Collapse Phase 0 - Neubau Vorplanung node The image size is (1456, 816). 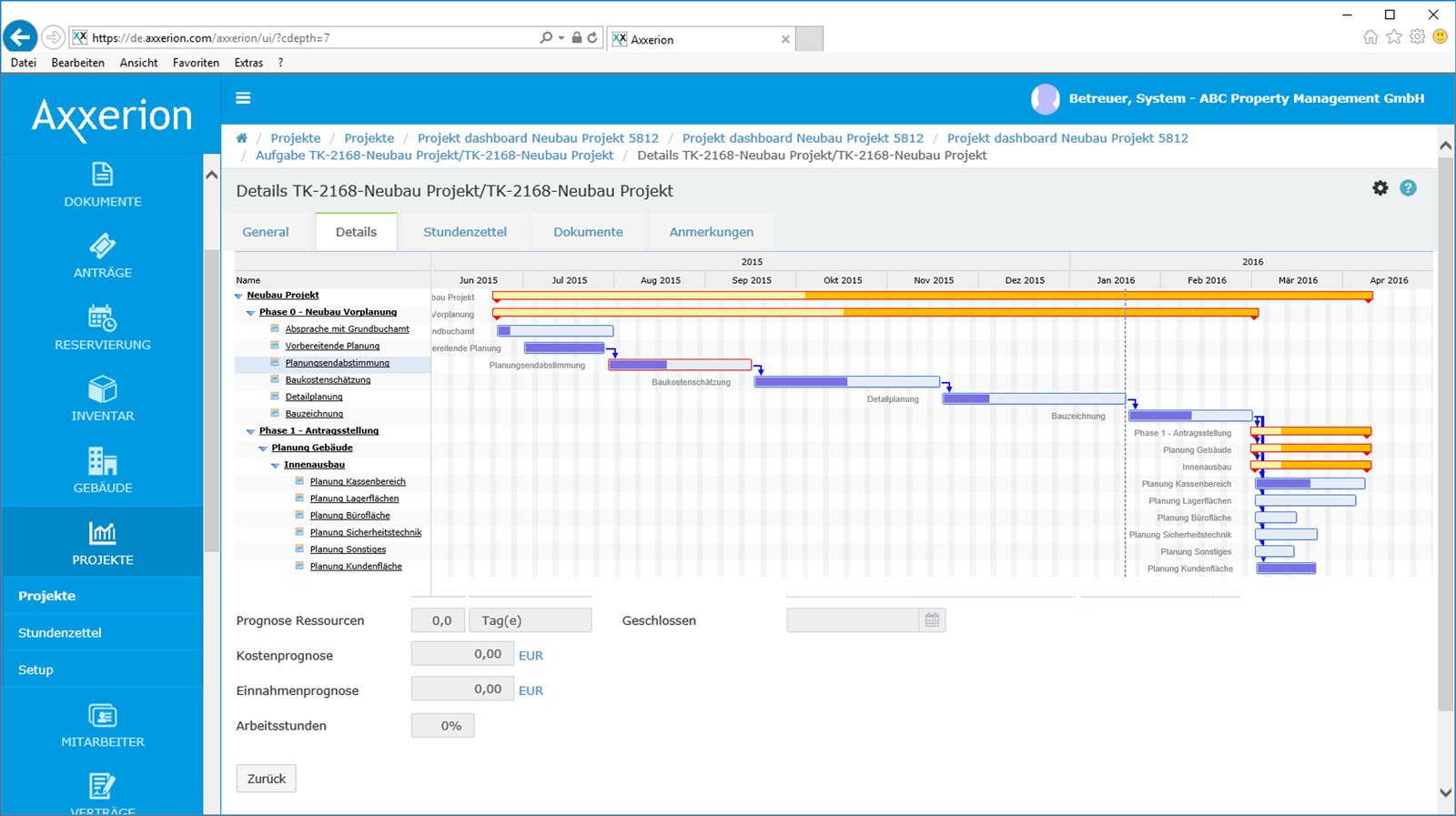pyautogui.click(x=250, y=313)
